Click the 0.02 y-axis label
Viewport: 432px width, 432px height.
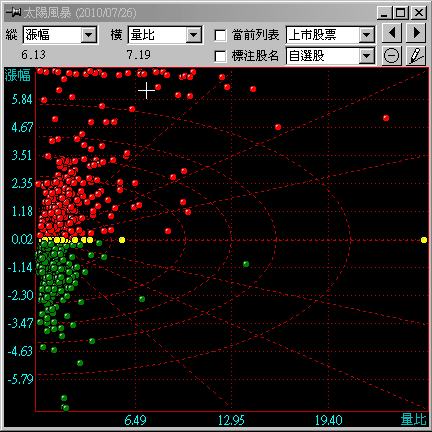click(x=22, y=239)
